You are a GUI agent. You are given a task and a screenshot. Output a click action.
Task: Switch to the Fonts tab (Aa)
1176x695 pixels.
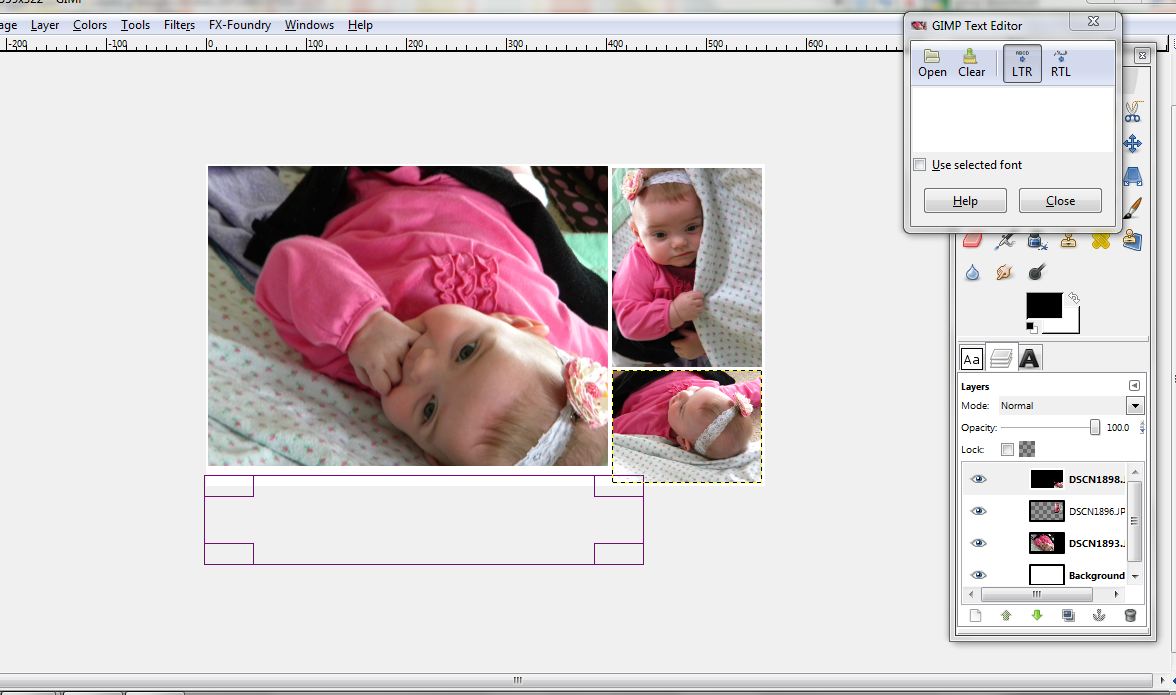coord(972,359)
